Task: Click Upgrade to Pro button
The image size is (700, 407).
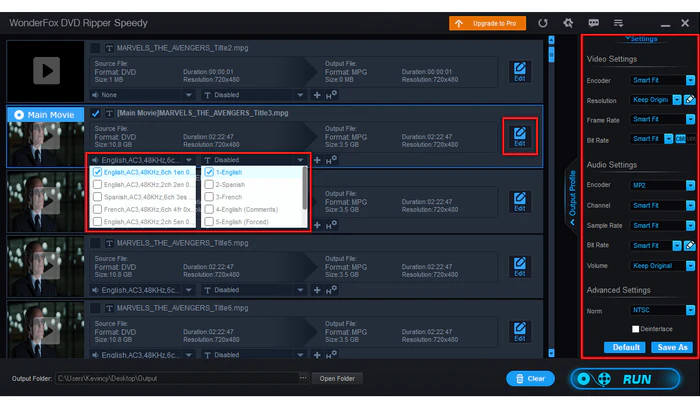Action: click(x=488, y=23)
